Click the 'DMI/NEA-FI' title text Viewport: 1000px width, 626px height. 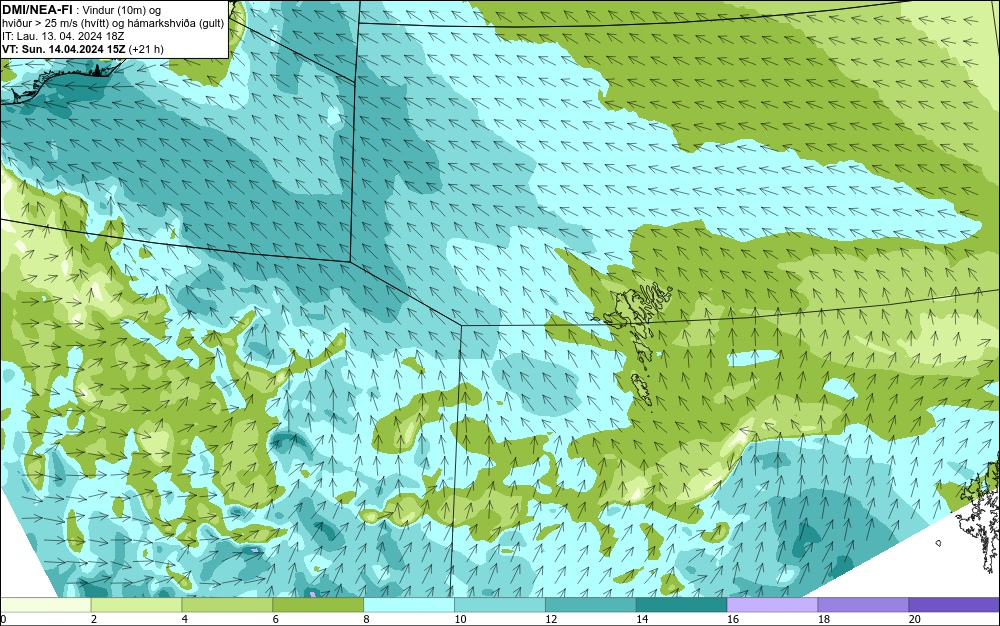coord(37,10)
